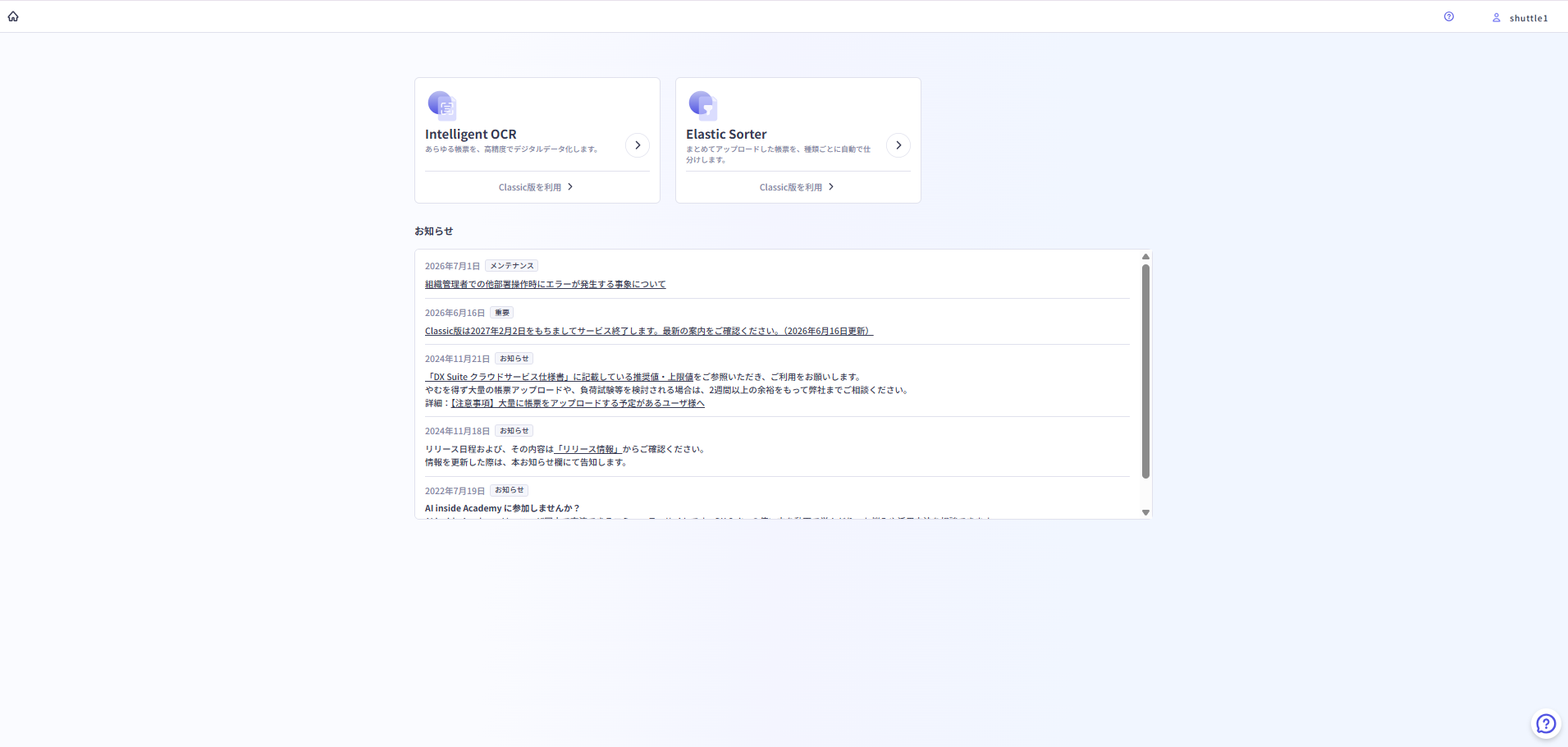Click notices scrollbar down arrow
Screen dimensions: 1568x747
[1145, 512]
